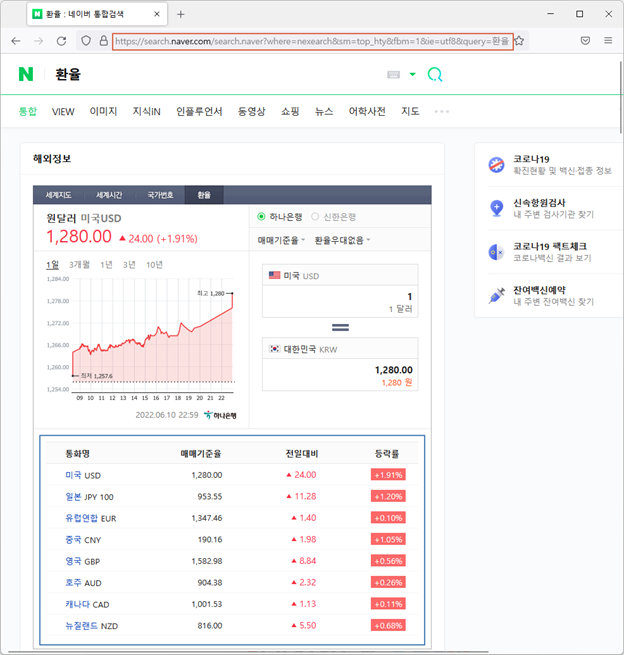Open the 영국 GBP link
The image size is (624, 655).
click(83, 561)
